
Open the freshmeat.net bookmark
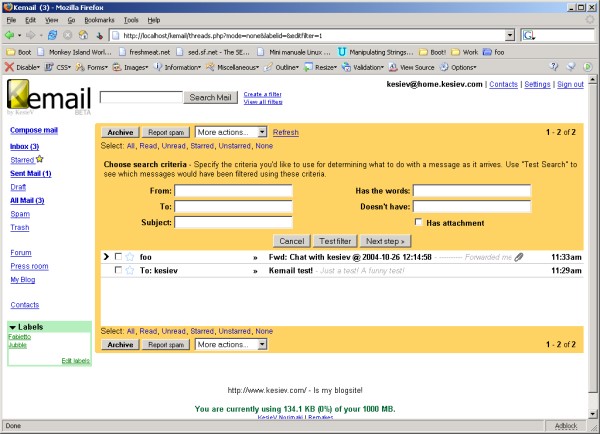pyautogui.click(x=145, y=52)
